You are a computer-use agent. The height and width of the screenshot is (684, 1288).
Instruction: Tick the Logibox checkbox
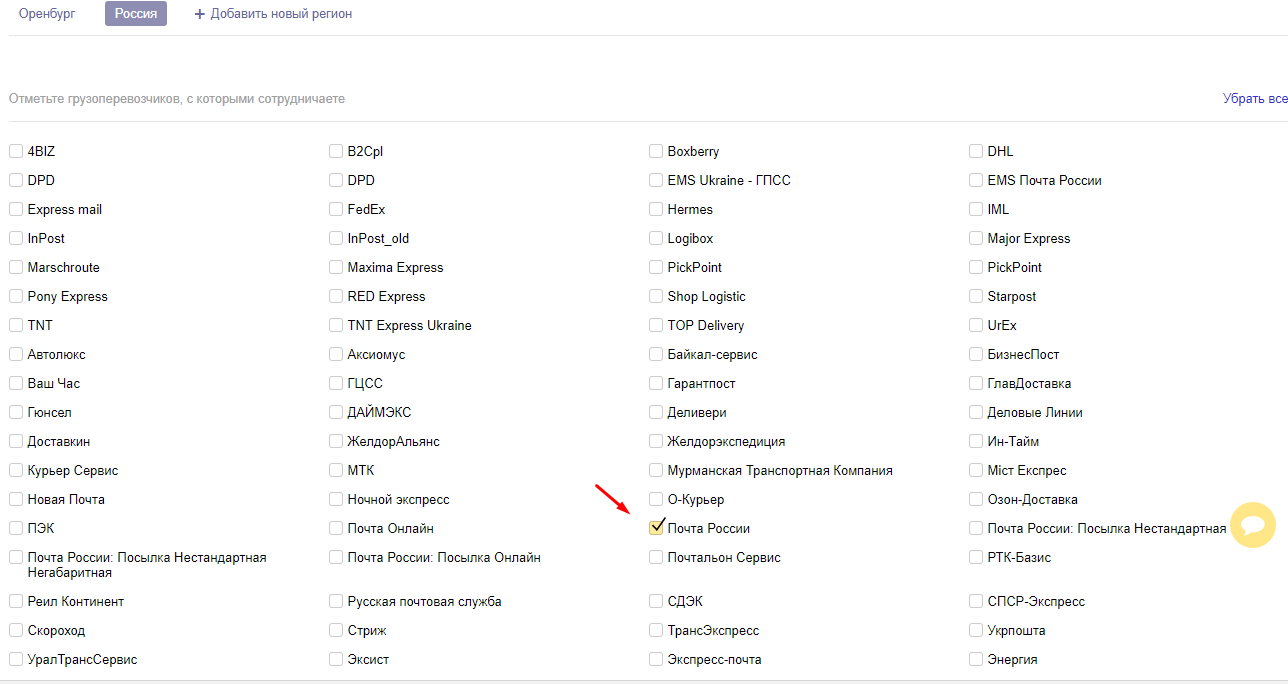click(656, 238)
